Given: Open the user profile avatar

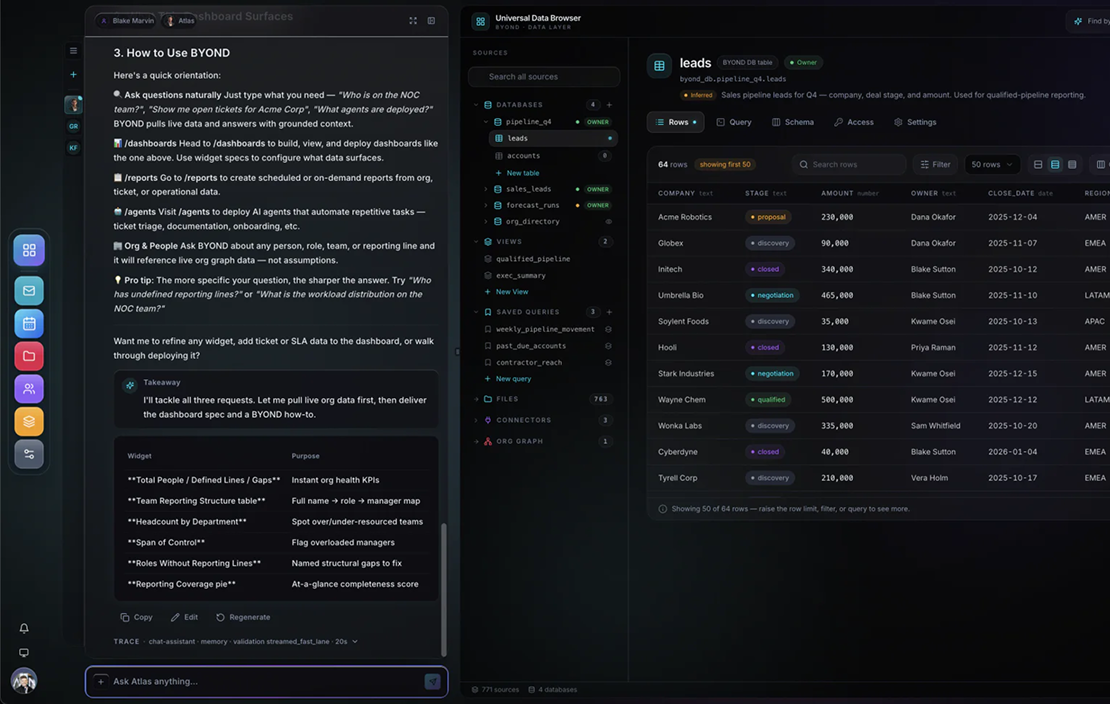Looking at the screenshot, I should [24, 681].
